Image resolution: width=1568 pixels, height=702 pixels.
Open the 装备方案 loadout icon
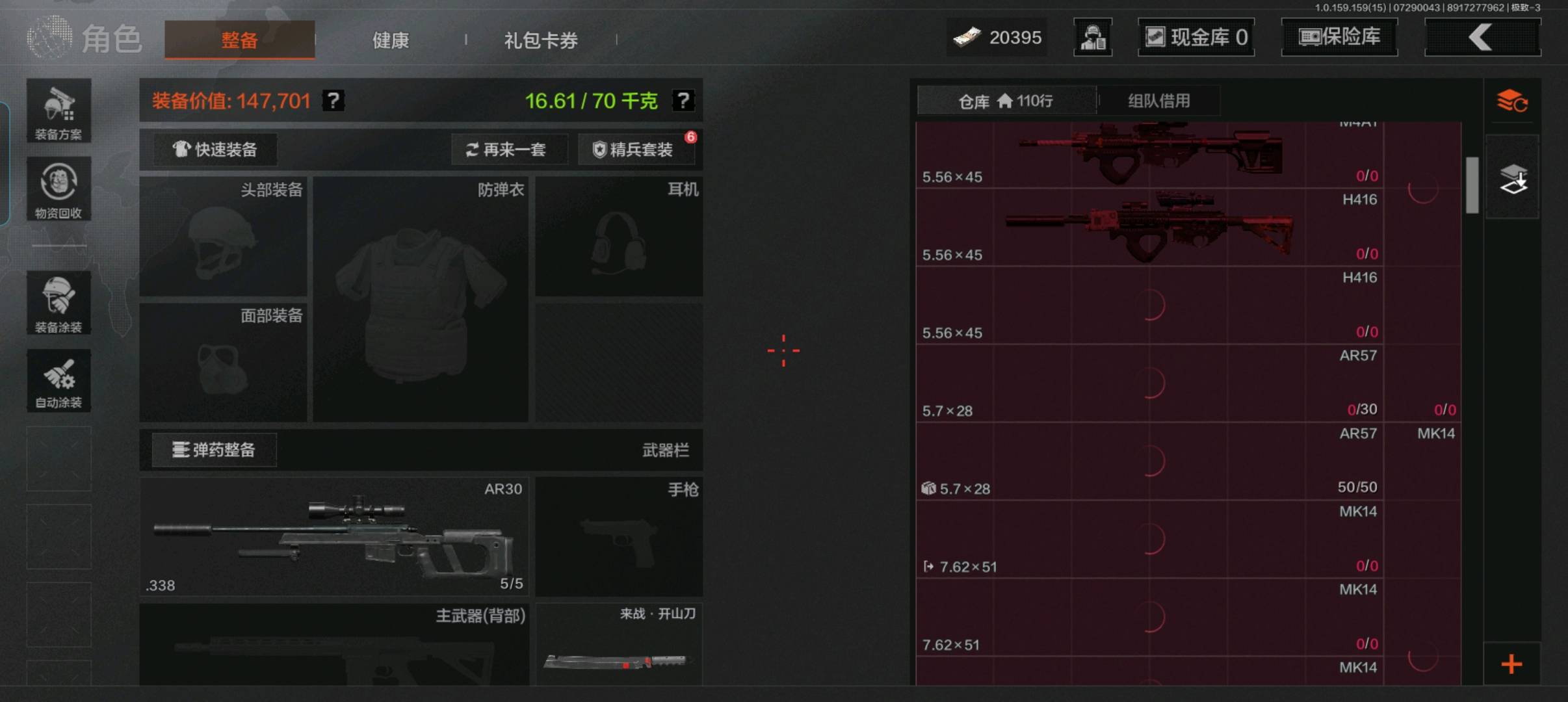(59, 111)
